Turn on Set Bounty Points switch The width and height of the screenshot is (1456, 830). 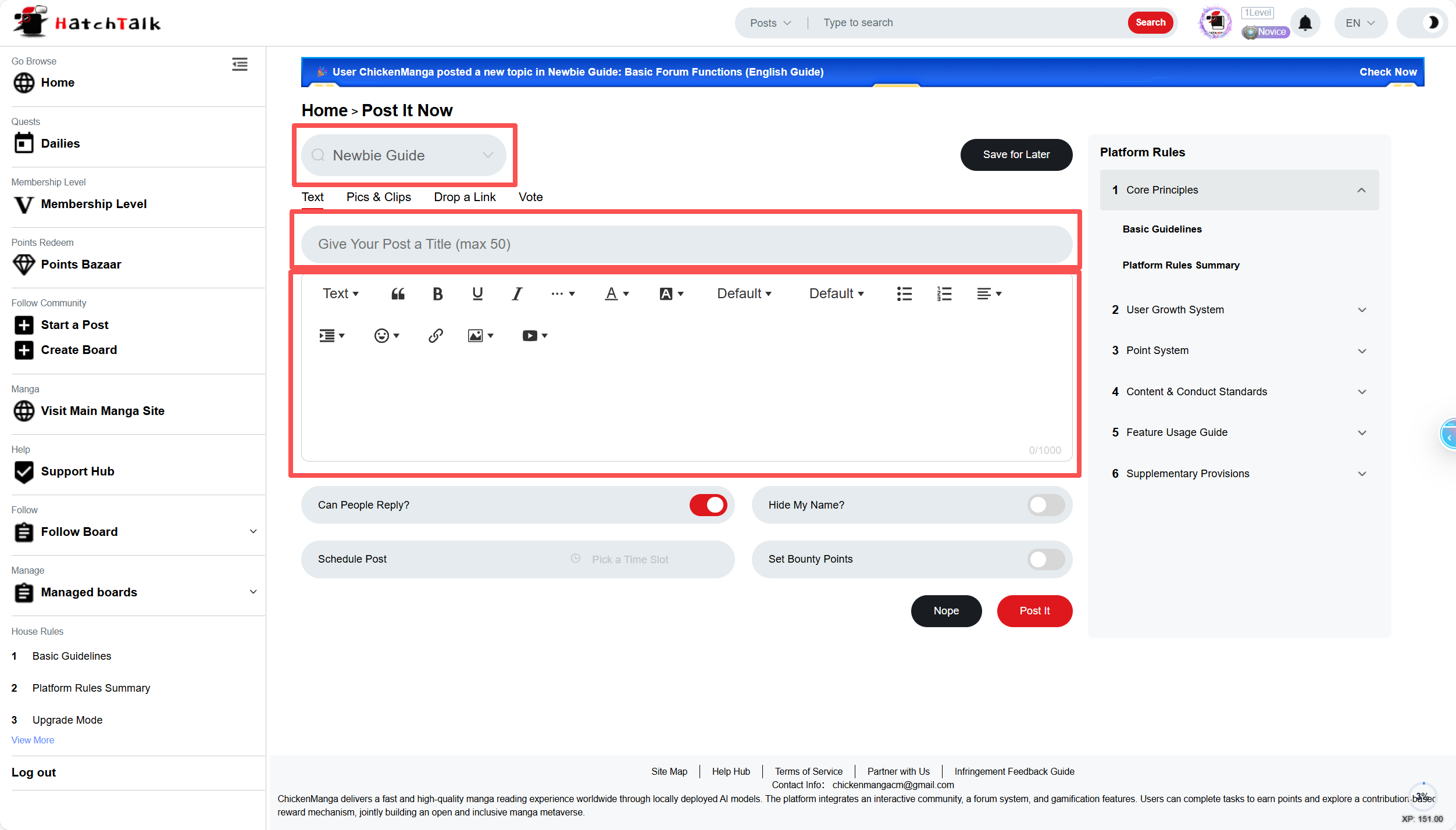[1045, 559]
